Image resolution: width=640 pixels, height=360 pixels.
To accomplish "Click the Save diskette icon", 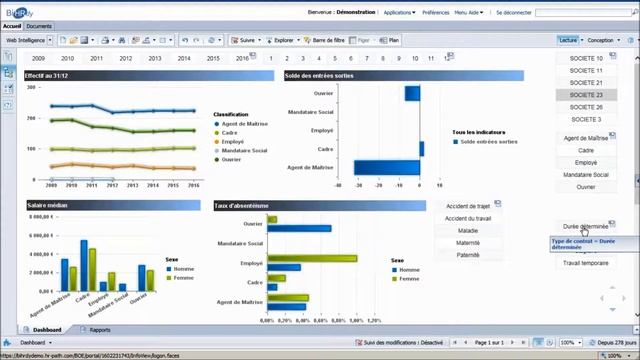I will [84, 40].
